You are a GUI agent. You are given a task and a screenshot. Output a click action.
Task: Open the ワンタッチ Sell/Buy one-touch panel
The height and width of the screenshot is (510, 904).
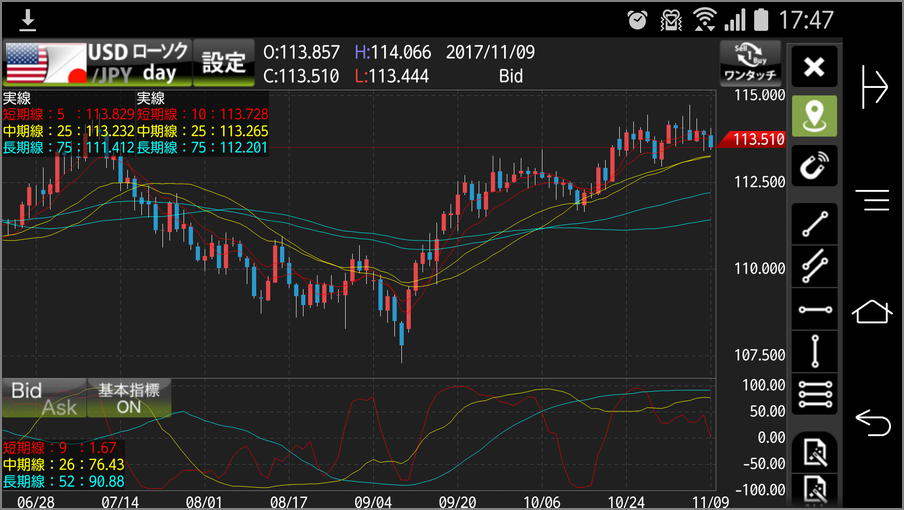tap(750, 63)
